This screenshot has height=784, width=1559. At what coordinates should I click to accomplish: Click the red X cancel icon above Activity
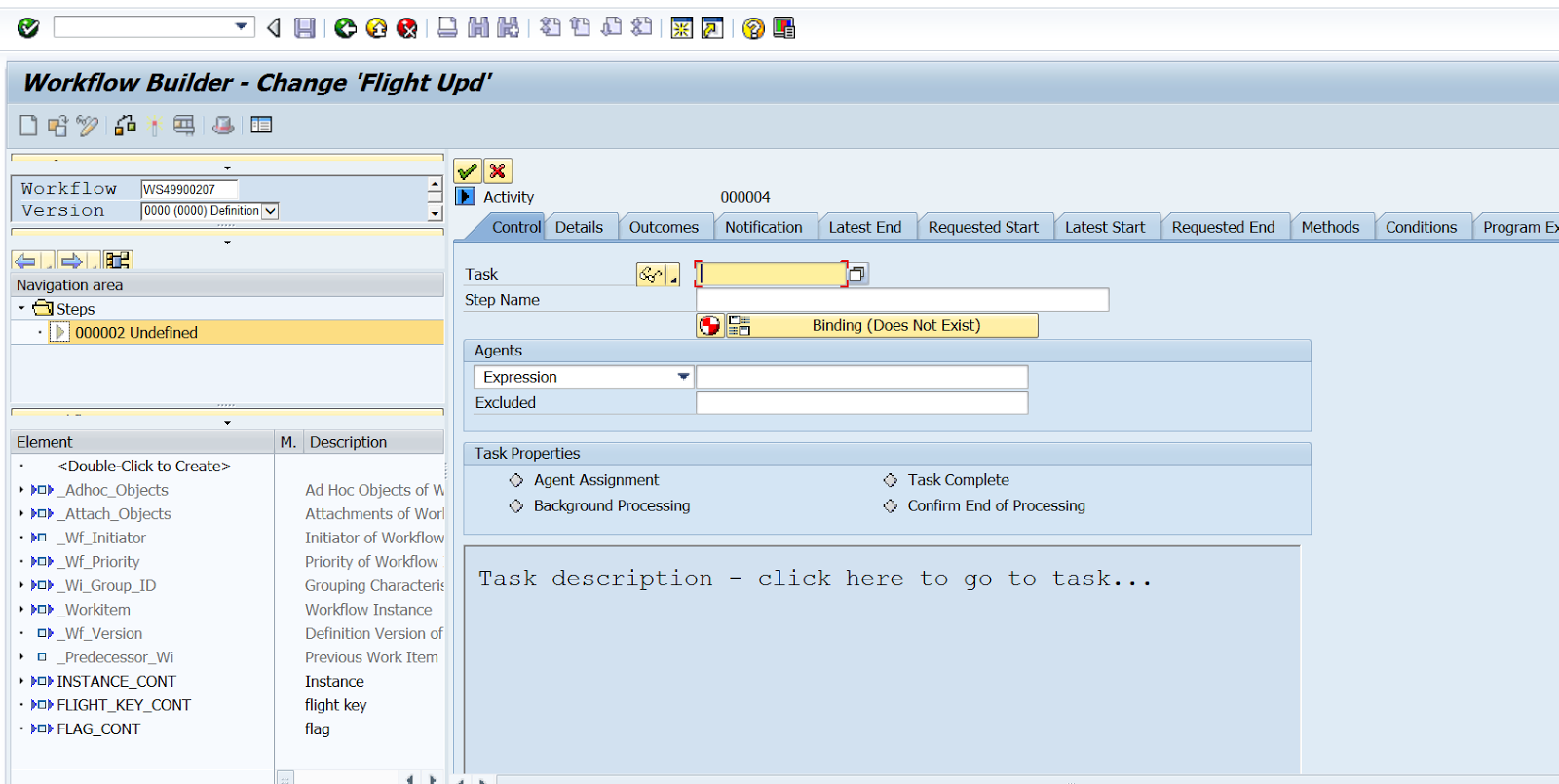pos(498,171)
